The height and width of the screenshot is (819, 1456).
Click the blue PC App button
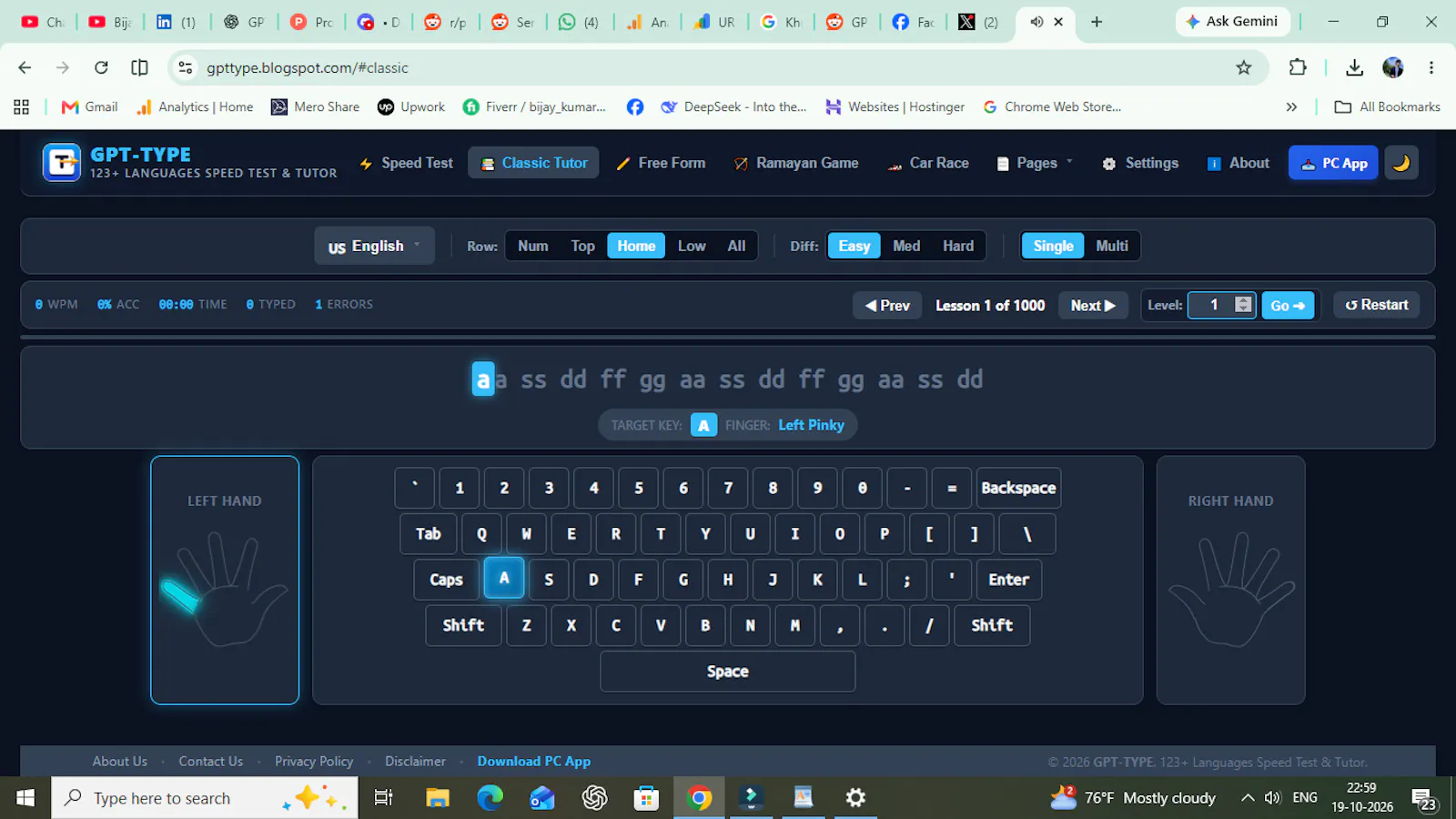click(x=1333, y=163)
